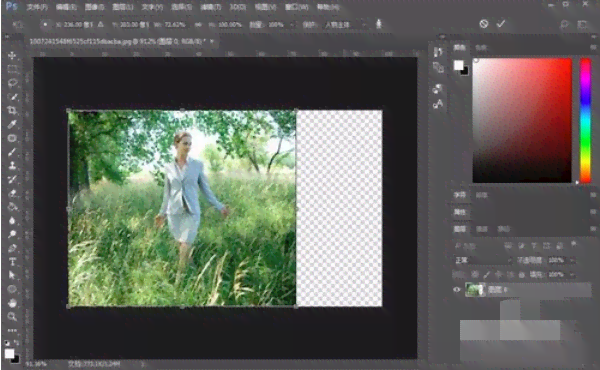Select the Crop tool
The image size is (600, 370).
12,111
